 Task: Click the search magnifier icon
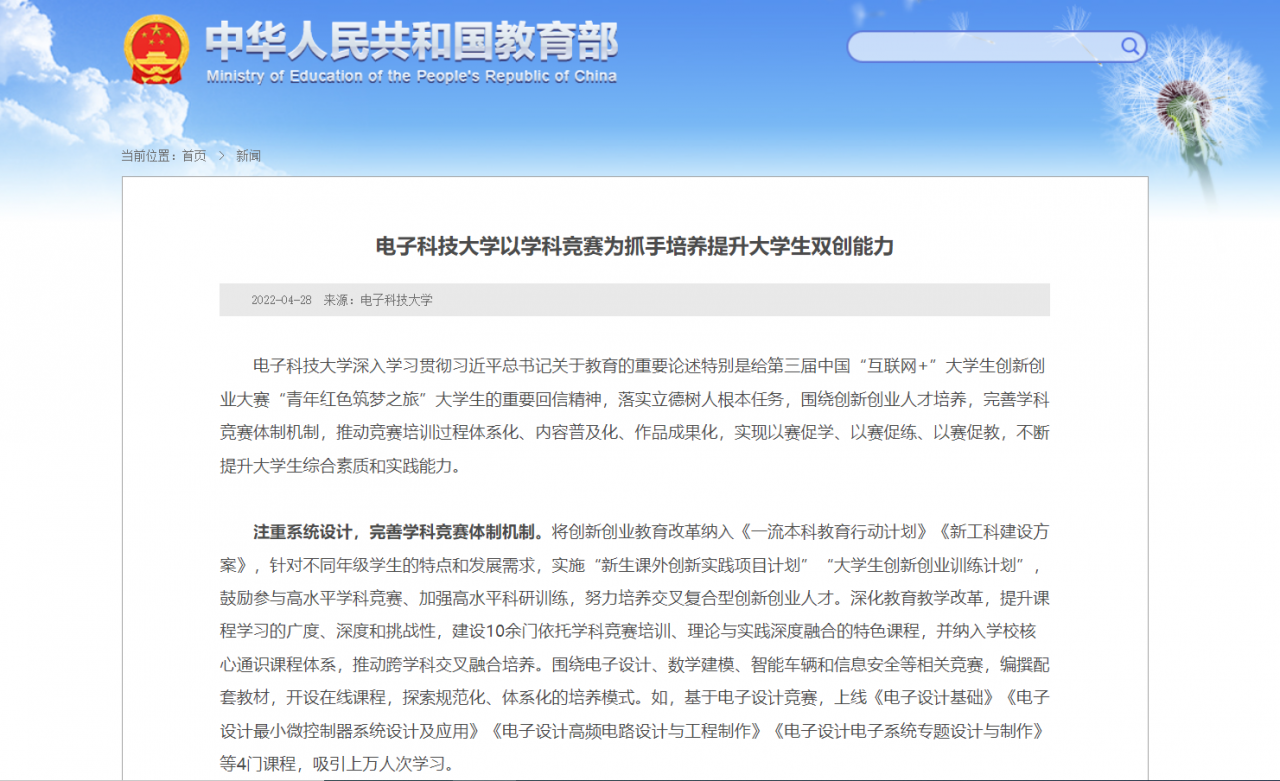1129,46
